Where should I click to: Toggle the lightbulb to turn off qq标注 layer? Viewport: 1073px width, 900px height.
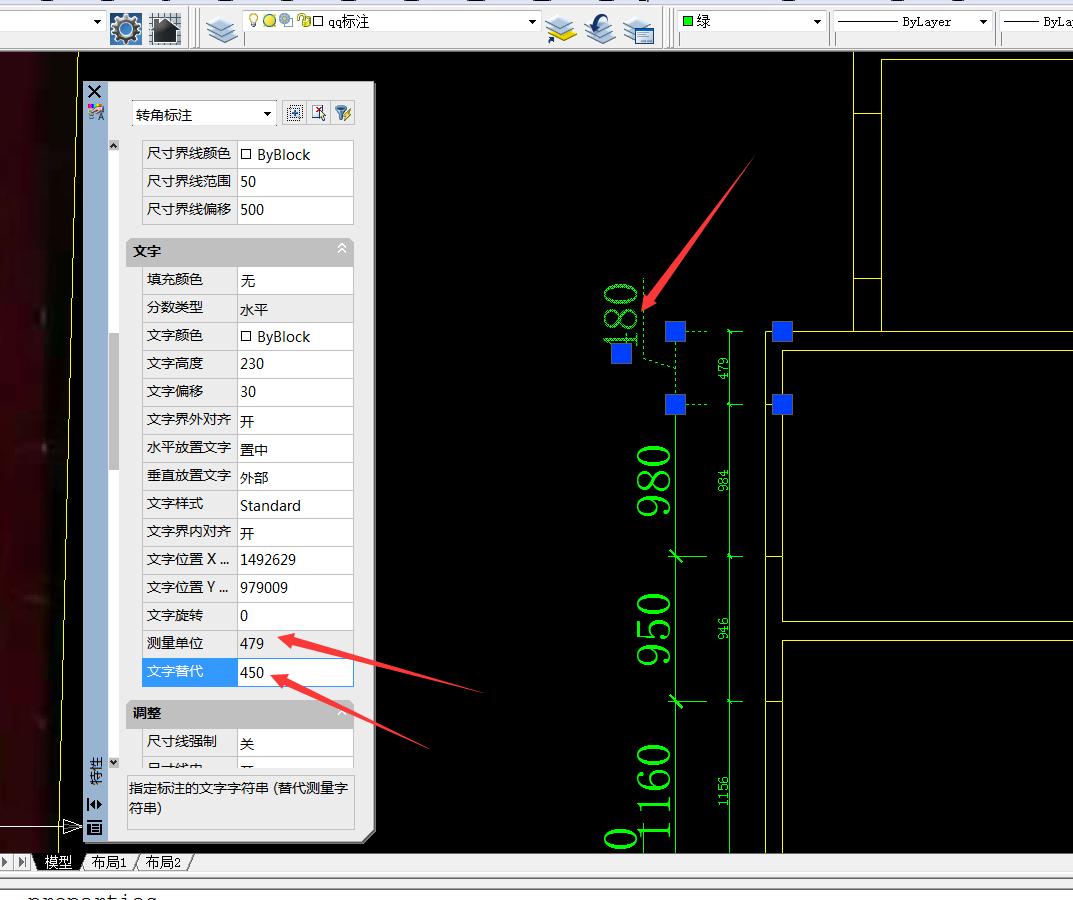pos(254,21)
